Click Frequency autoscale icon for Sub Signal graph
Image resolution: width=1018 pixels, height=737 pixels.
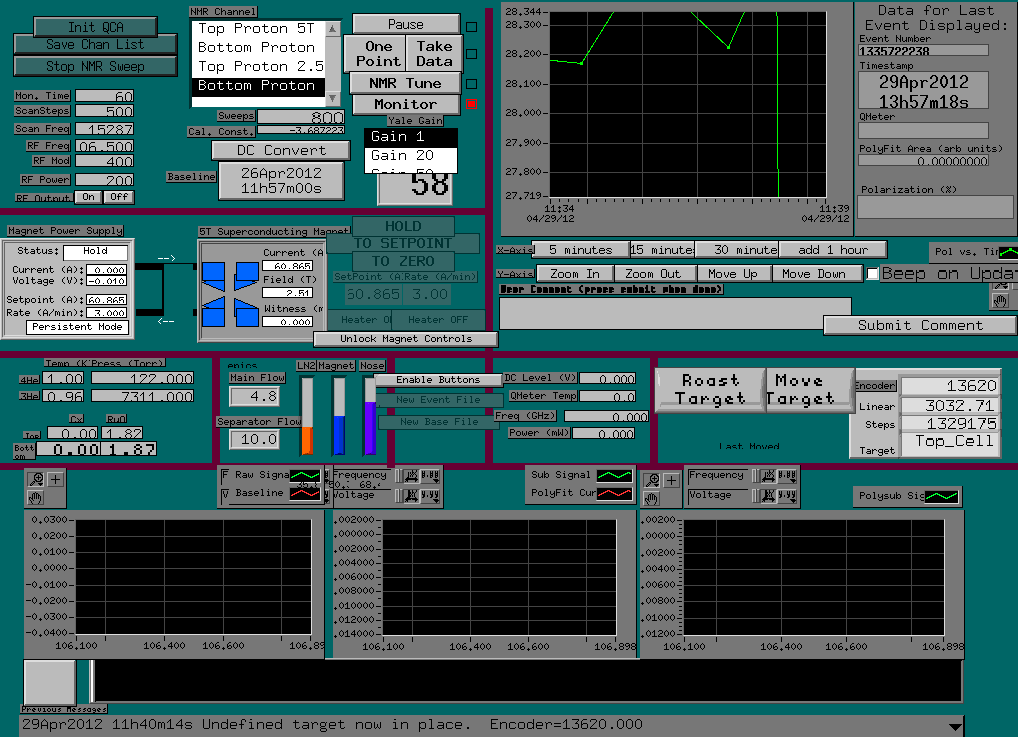click(x=412, y=476)
